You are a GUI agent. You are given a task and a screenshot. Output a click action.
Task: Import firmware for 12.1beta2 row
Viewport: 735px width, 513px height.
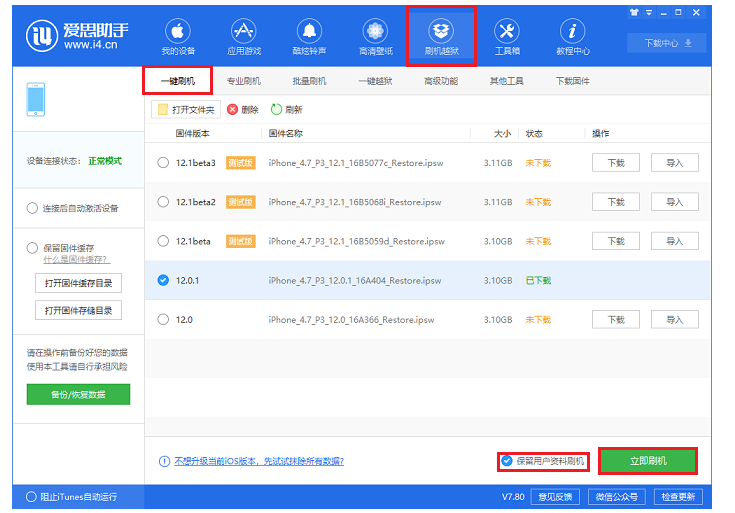pyautogui.click(x=675, y=202)
